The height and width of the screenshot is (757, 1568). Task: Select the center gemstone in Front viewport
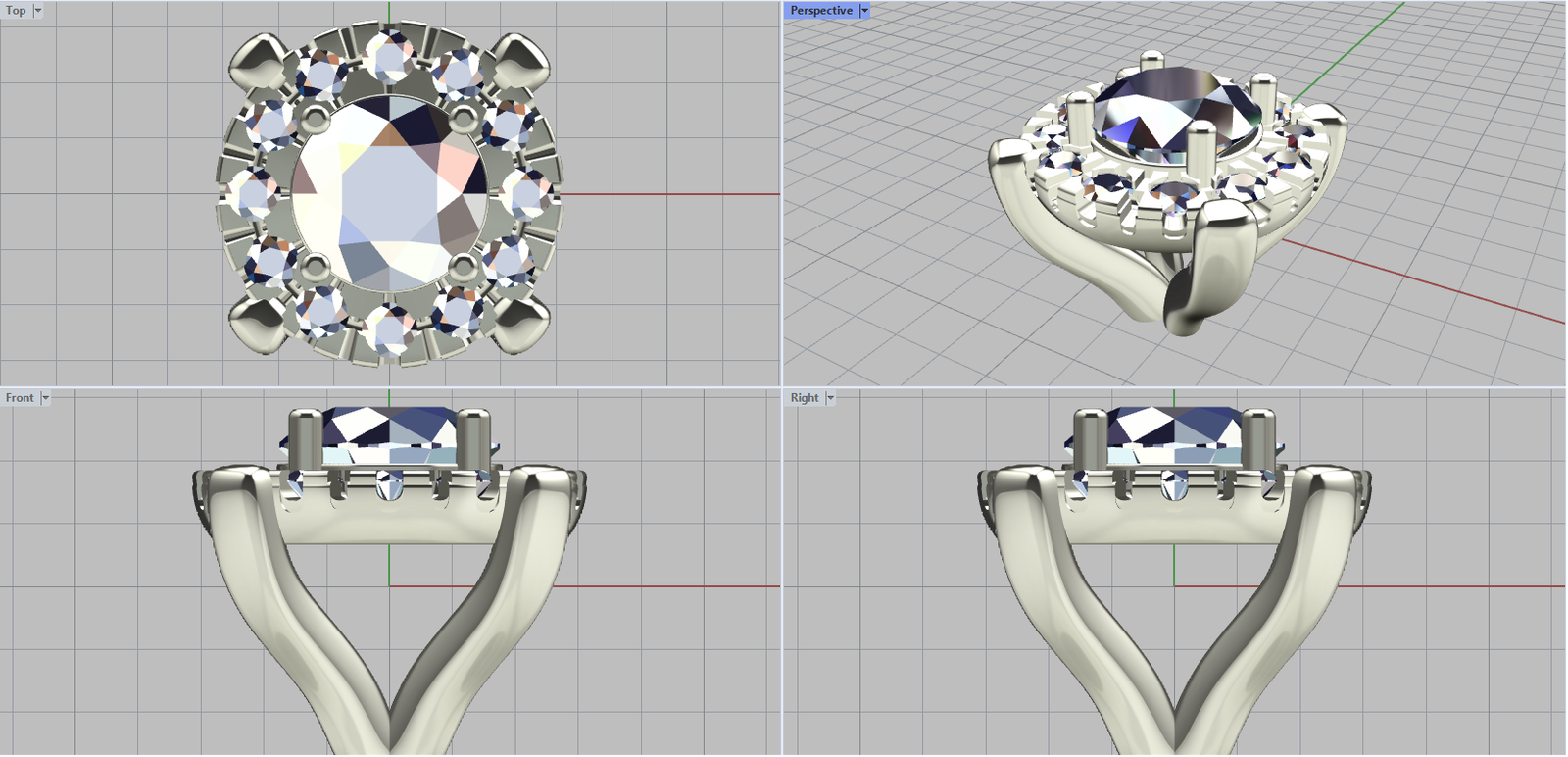tap(390, 437)
